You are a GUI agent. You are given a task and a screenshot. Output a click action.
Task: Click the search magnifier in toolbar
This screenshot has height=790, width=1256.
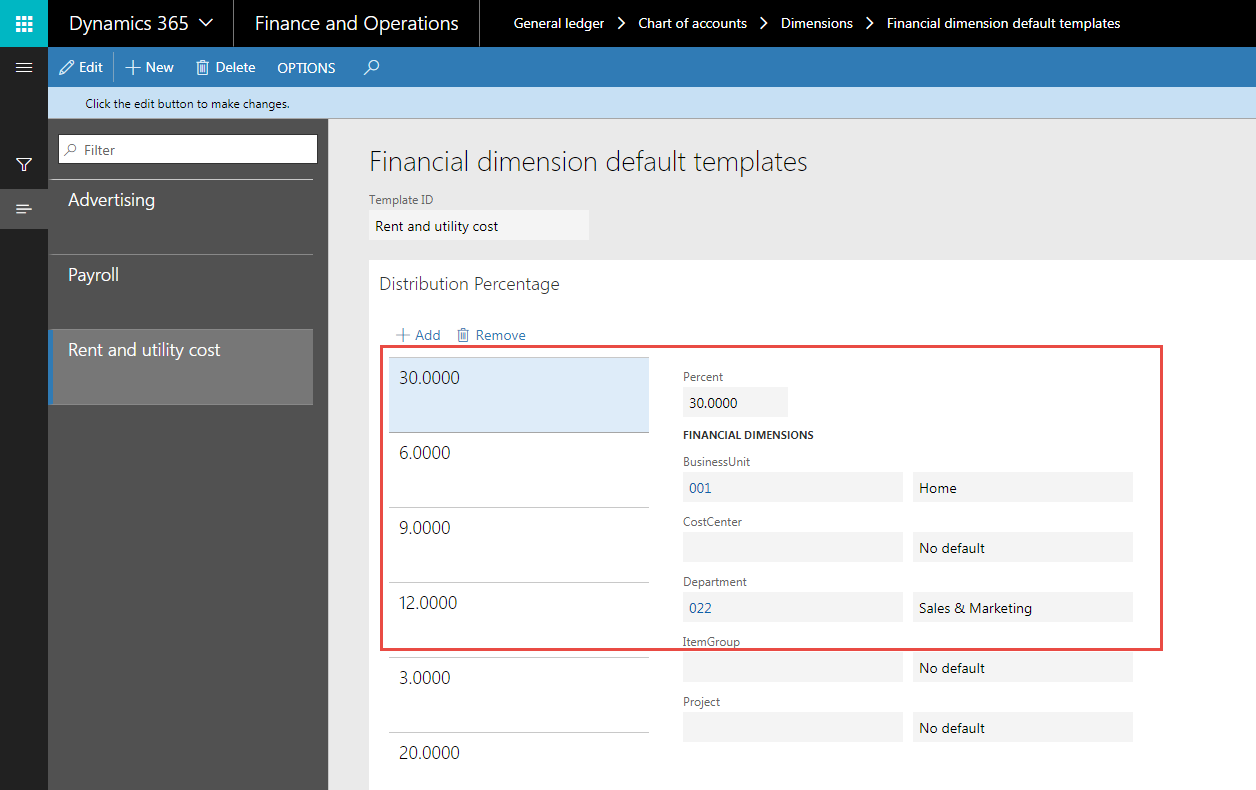(371, 67)
